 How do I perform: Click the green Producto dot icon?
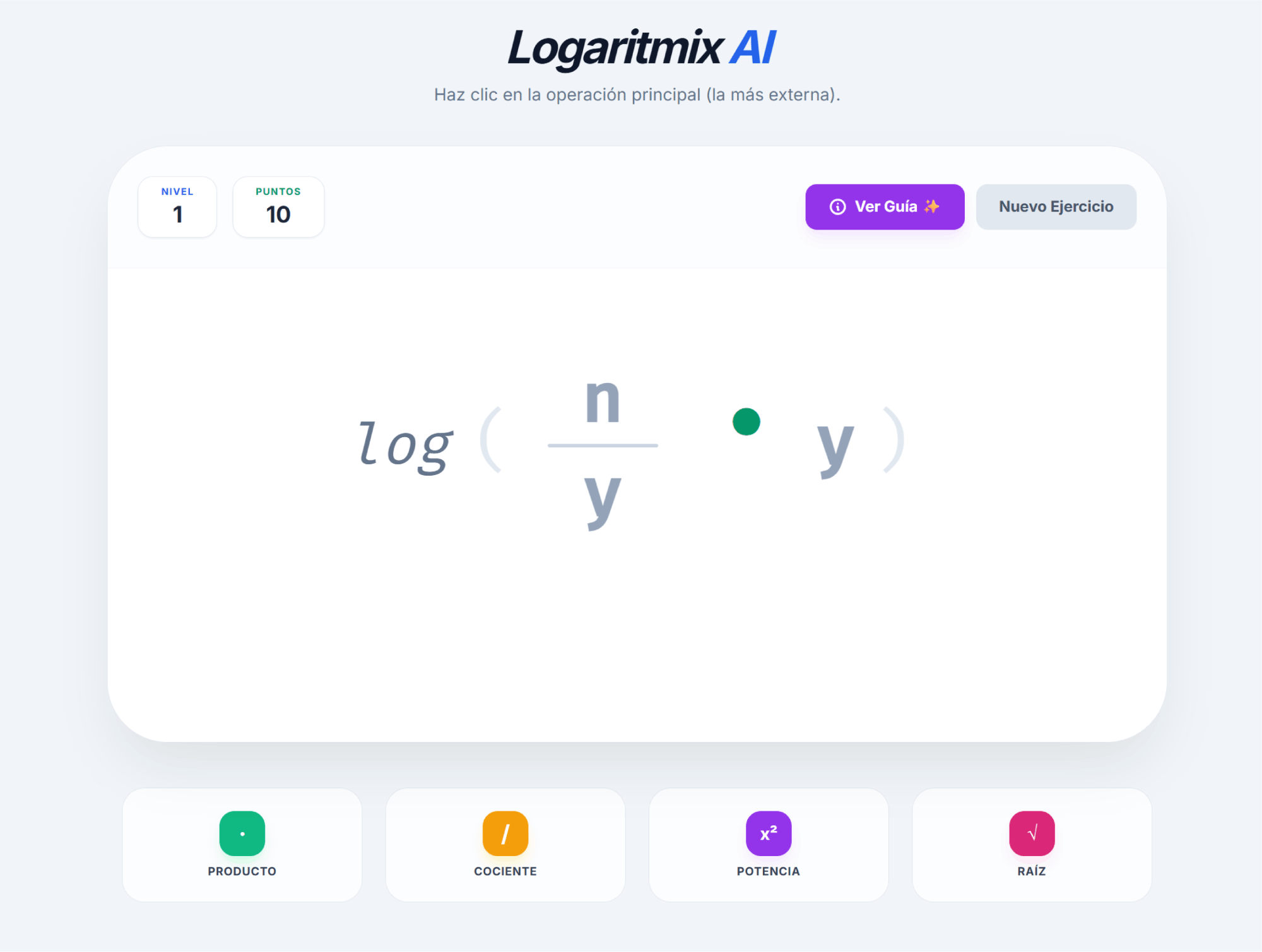(242, 833)
